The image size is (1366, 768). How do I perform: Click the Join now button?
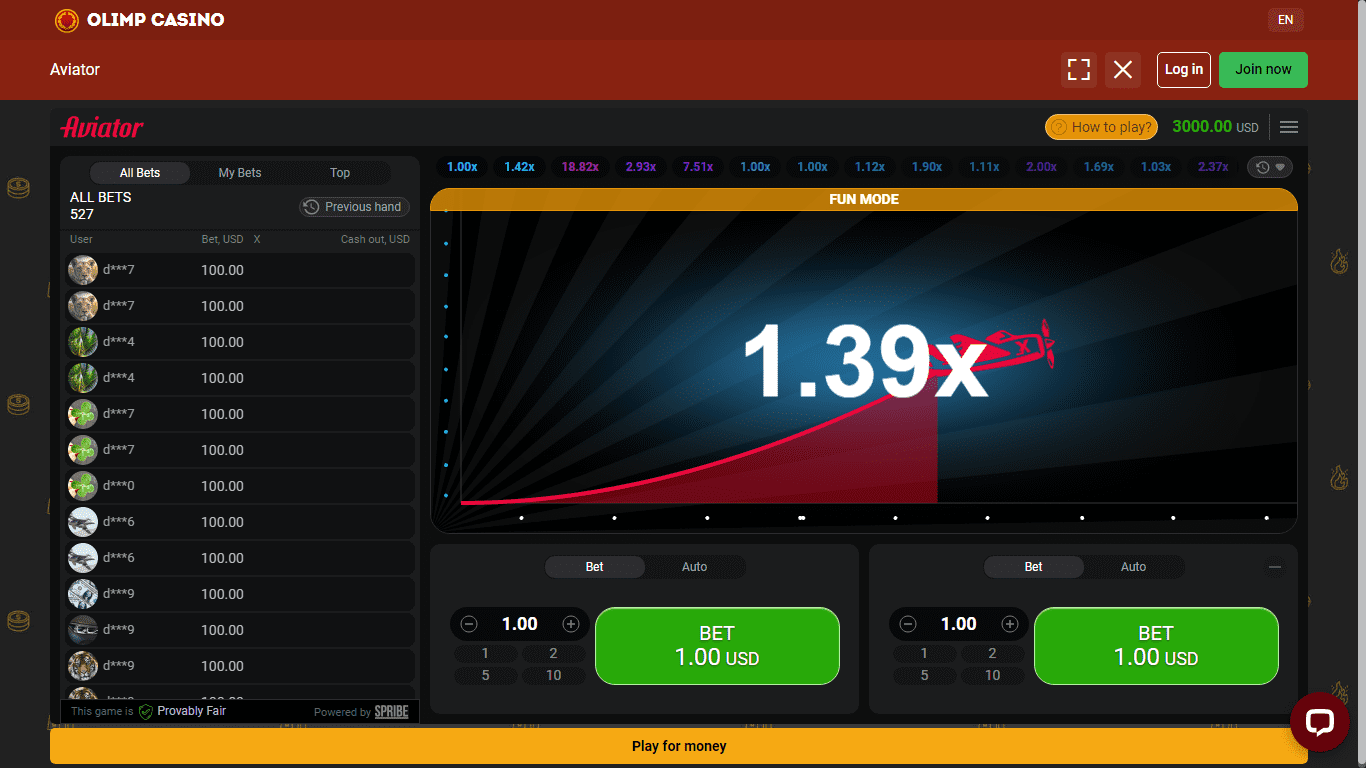click(x=1263, y=70)
